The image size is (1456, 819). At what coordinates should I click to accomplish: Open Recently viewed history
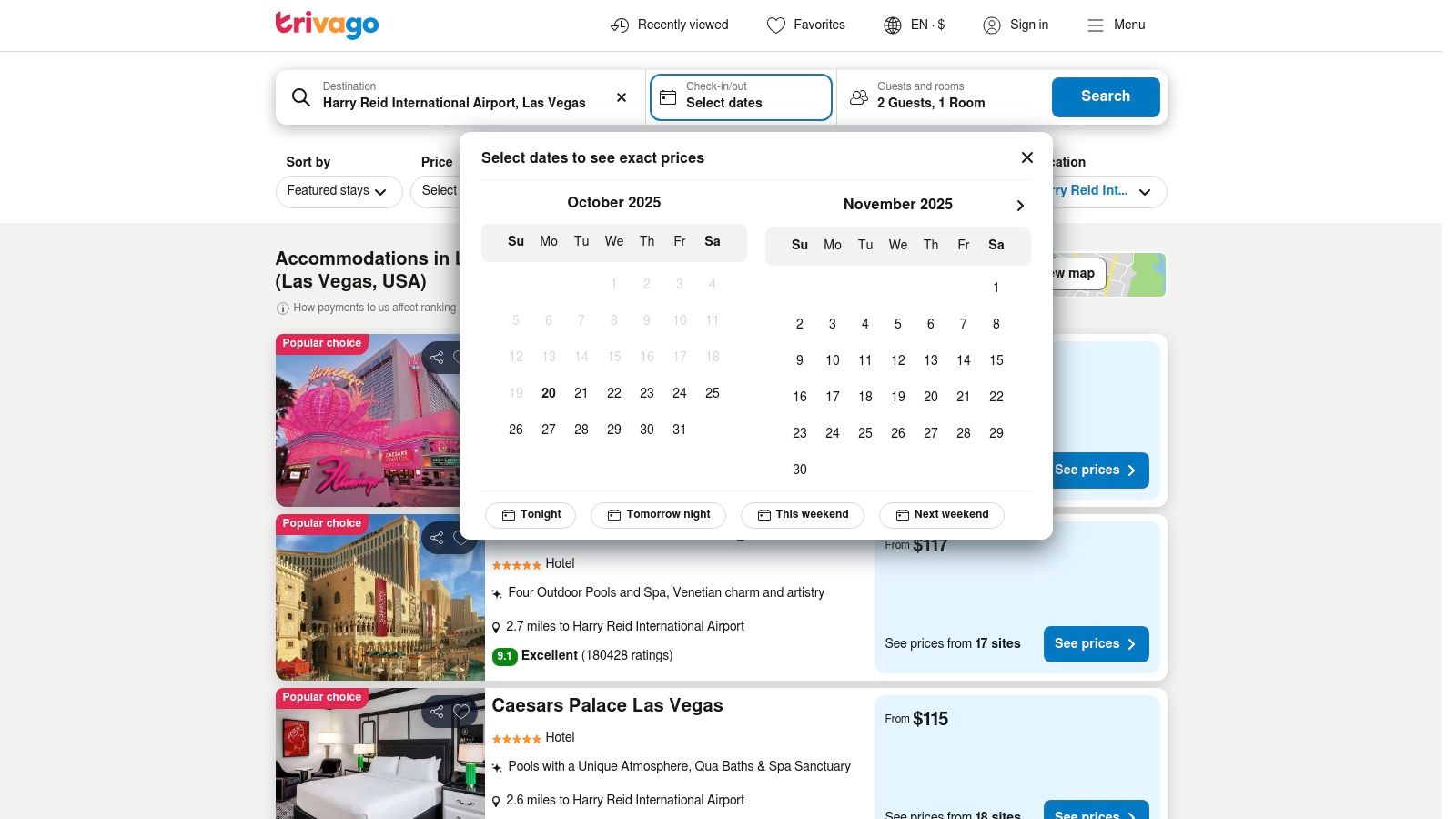(x=669, y=25)
